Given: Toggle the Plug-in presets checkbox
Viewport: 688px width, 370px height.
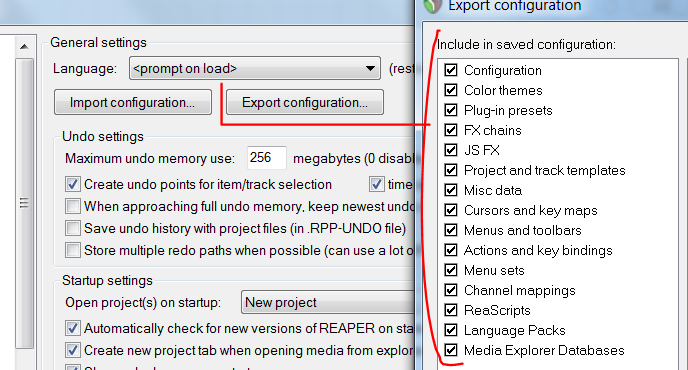Looking at the screenshot, I should [x=451, y=110].
